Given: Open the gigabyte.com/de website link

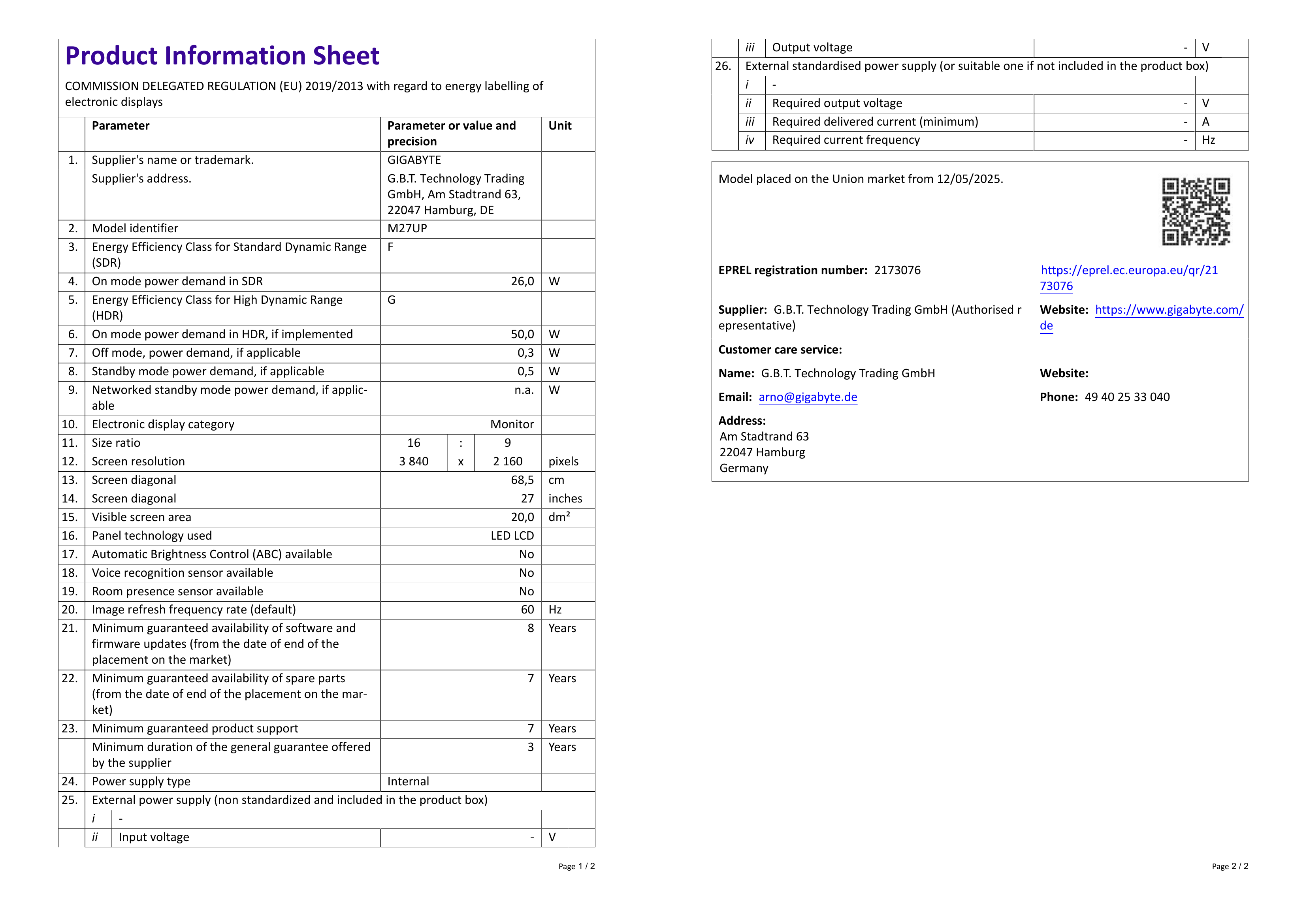Looking at the screenshot, I should coord(1169,310).
